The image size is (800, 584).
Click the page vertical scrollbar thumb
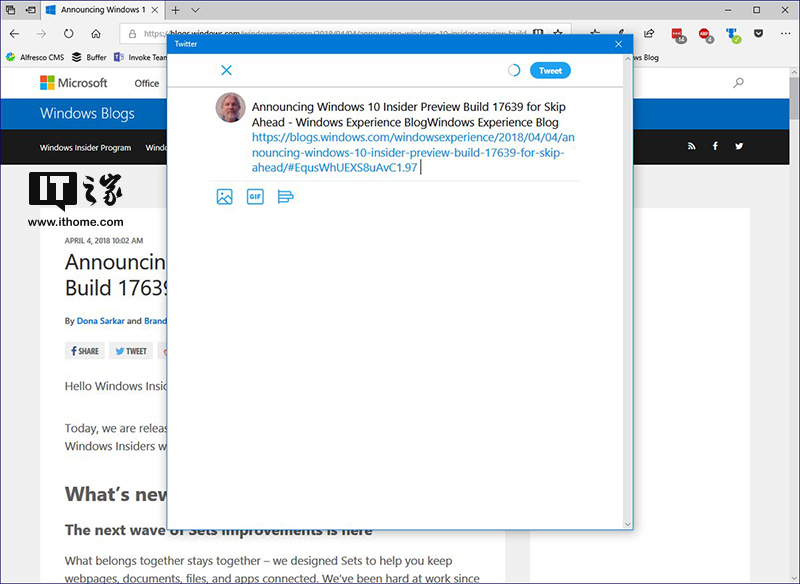pos(794,97)
